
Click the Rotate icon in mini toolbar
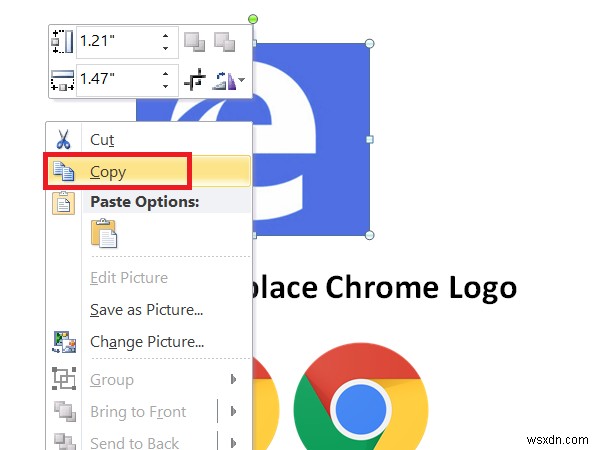click(225, 80)
